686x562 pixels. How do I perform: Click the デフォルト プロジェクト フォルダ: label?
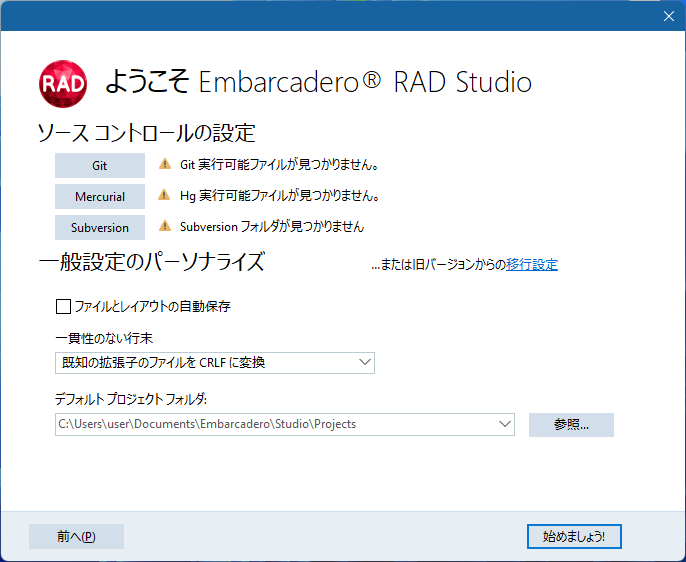(130, 399)
